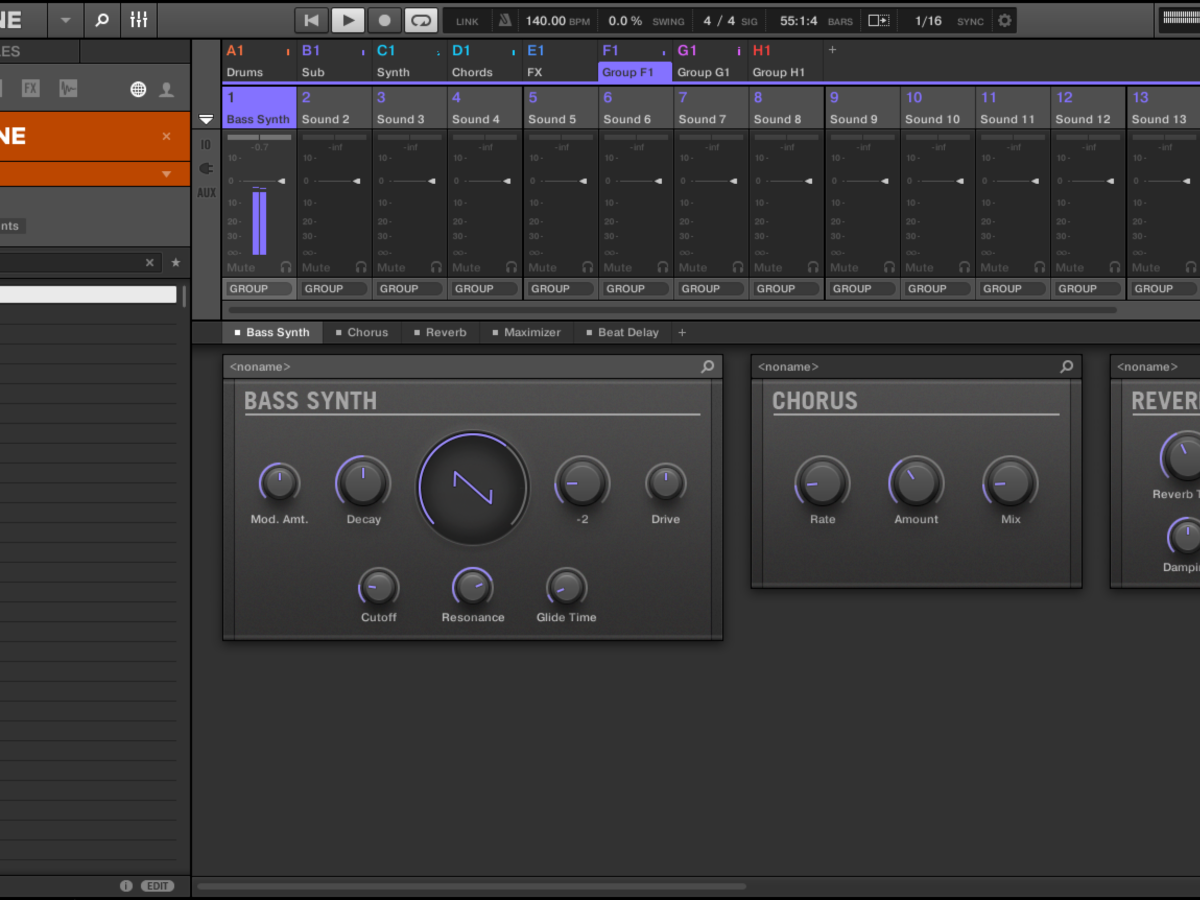1200x900 pixels.
Task: Mute the Sound 2 channel
Action: 316,267
